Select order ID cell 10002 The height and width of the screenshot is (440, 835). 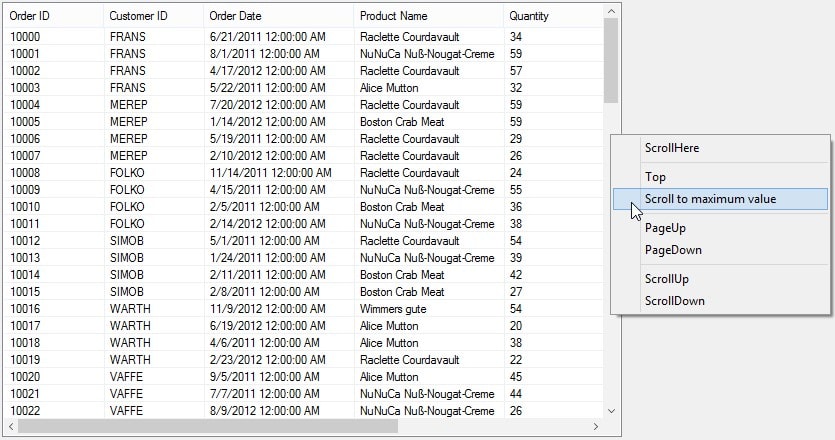pos(54,71)
